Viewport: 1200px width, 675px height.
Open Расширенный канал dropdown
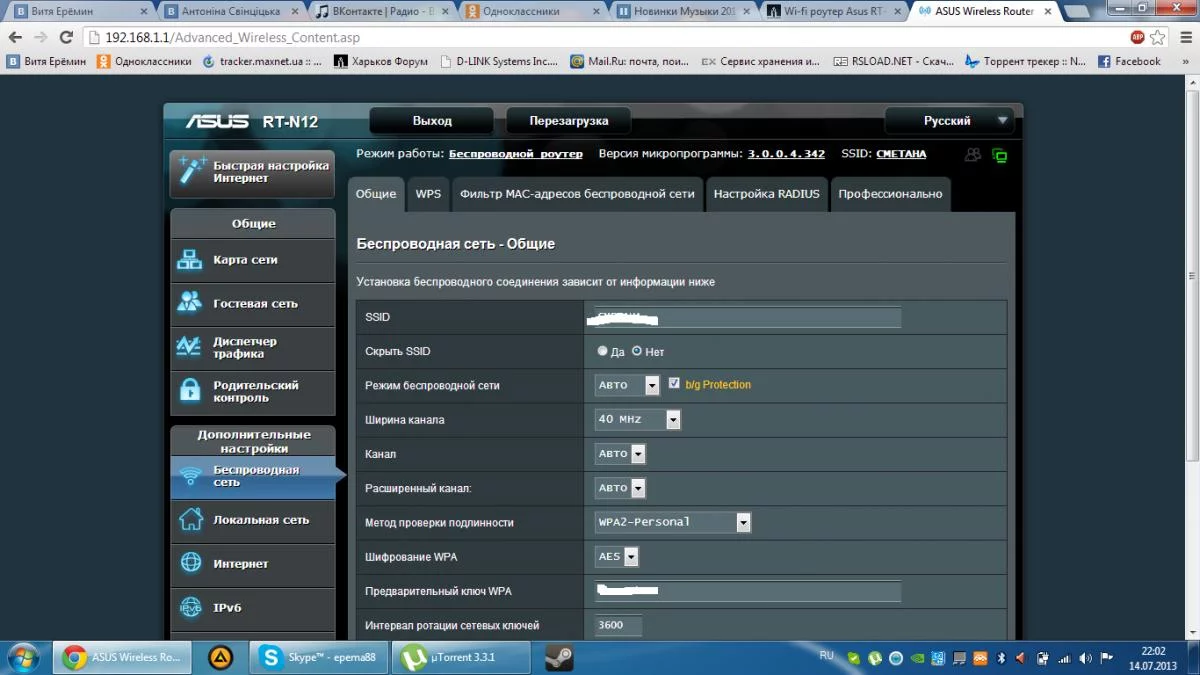620,488
